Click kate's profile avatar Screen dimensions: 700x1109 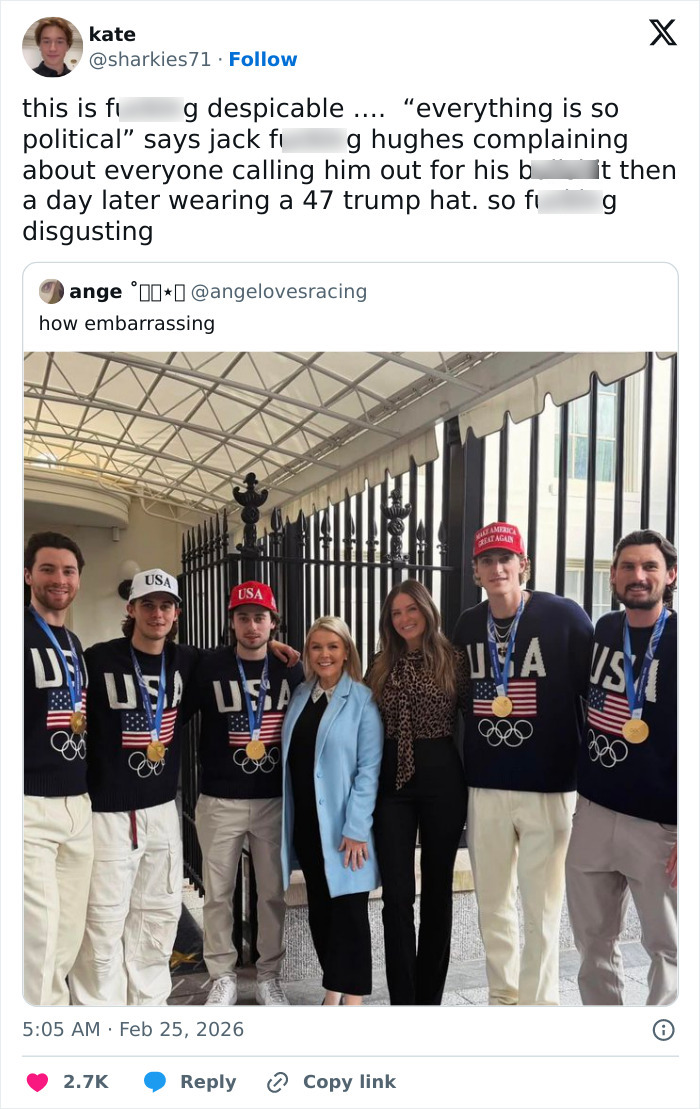[x=50, y=45]
